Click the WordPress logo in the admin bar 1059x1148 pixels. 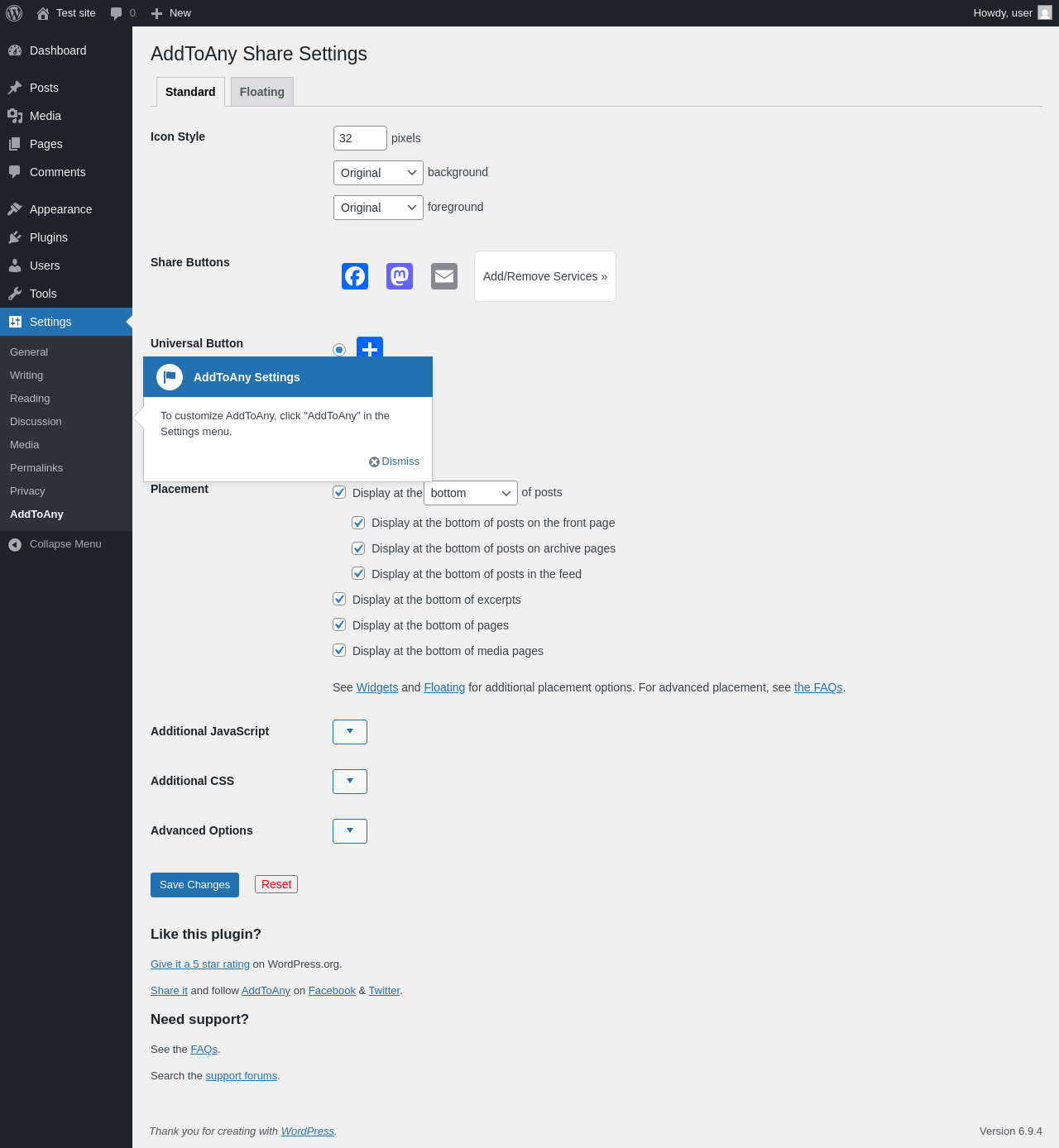click(14, 13)
